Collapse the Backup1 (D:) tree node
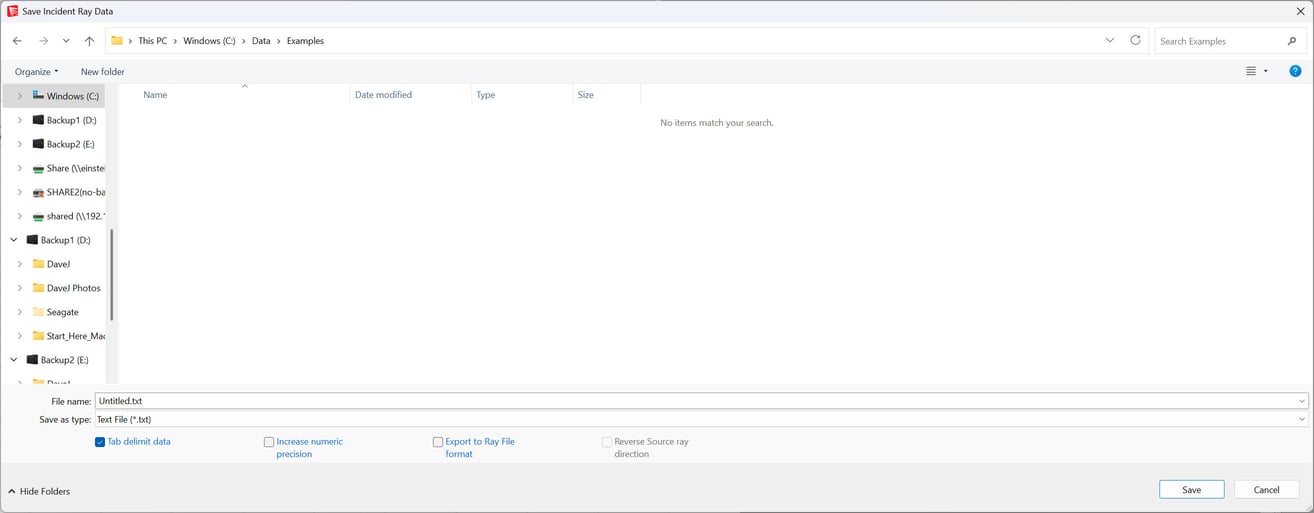The image size is (1314, 513). point(14,240)
